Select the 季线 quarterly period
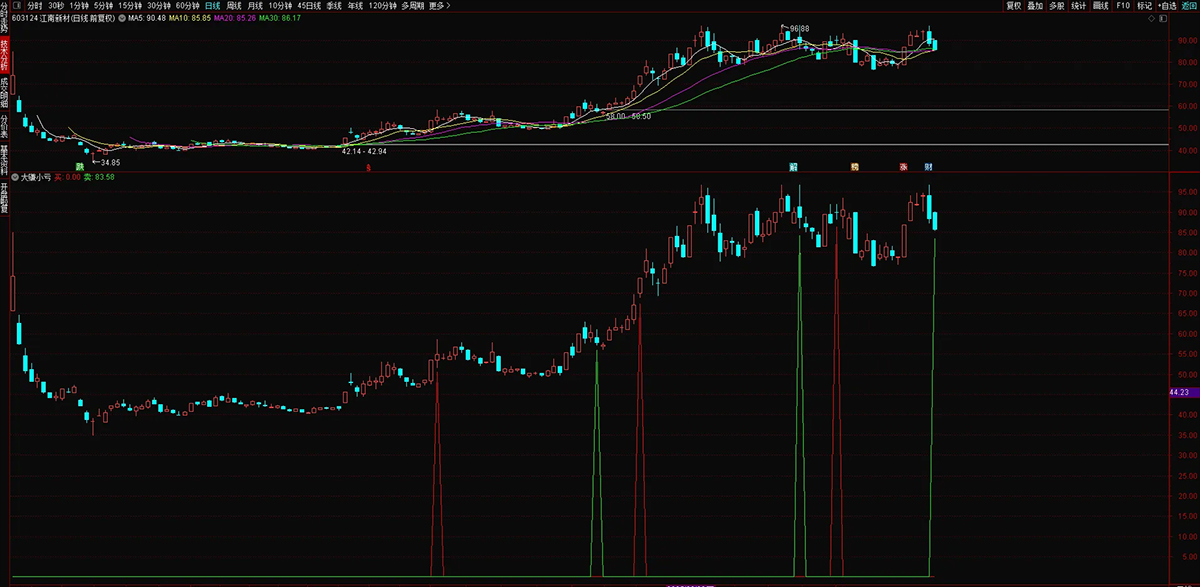Screen dimensions: 1200x587 click(x=334, y=5)
